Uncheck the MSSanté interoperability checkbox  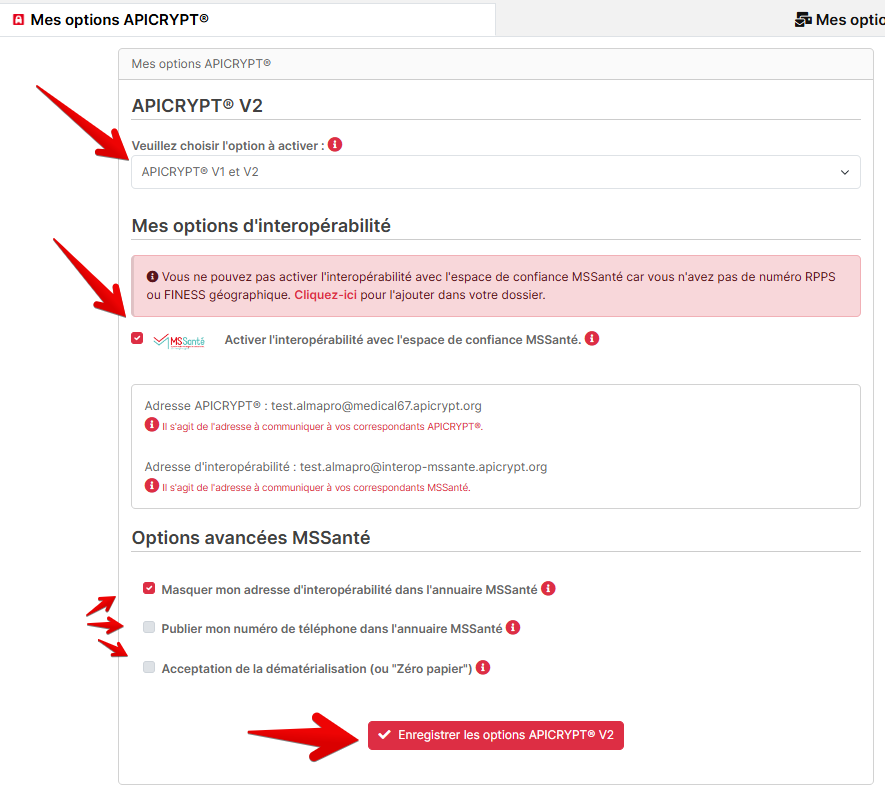(x=137, y=338)
